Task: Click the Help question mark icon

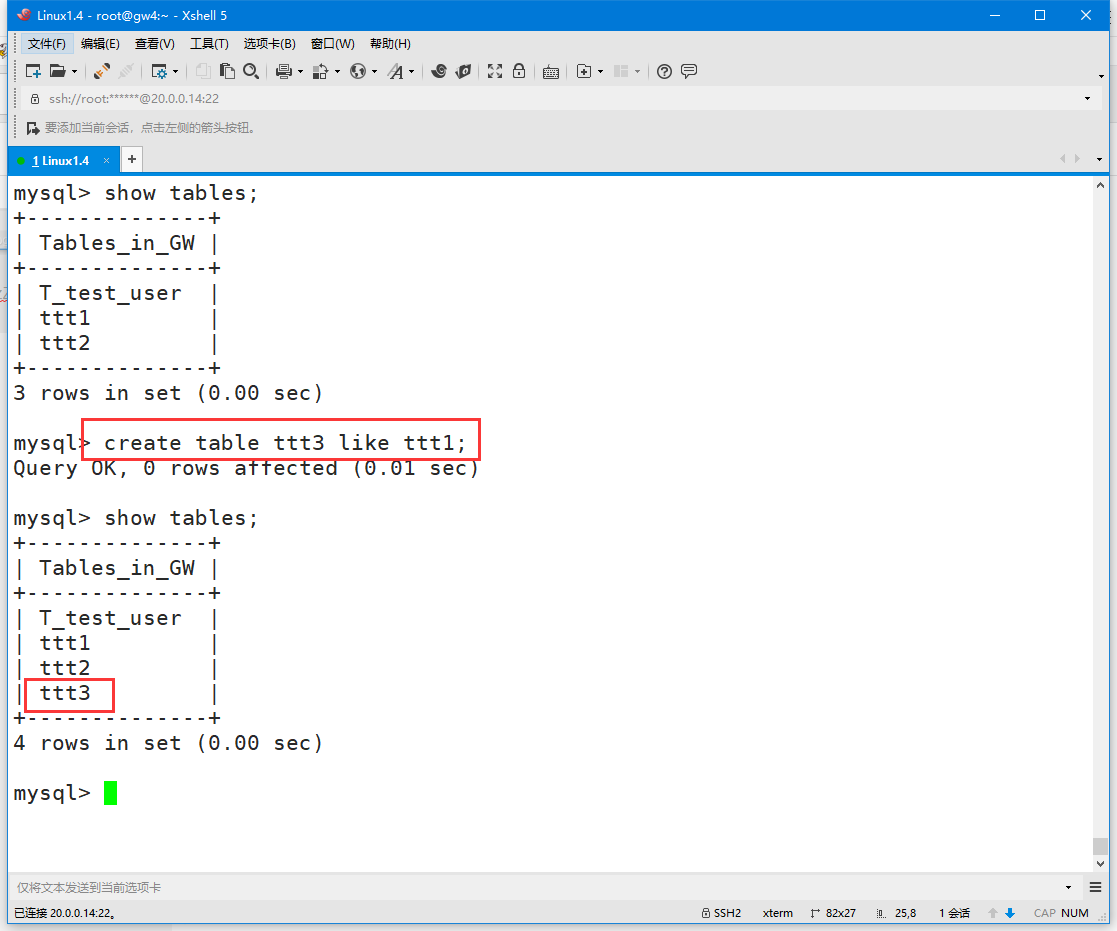Action: (665, 71)
